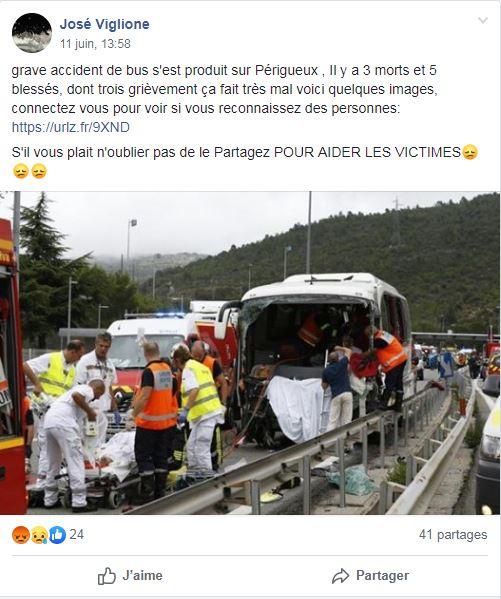This screenshot has width=501, height=599.
Task: Click José Viglione's profile picture
Action: (x=32, y=33)
